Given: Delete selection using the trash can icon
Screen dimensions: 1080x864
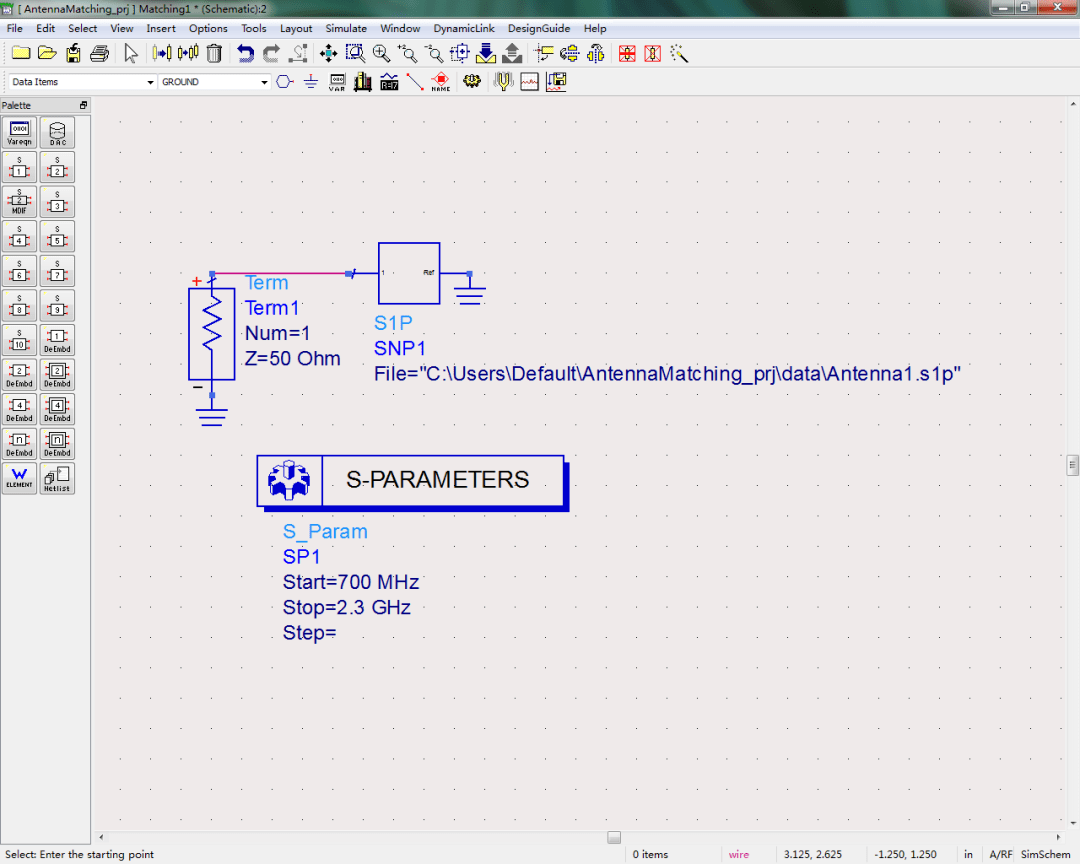Looking at the screenshot, I should pos(214,53).
